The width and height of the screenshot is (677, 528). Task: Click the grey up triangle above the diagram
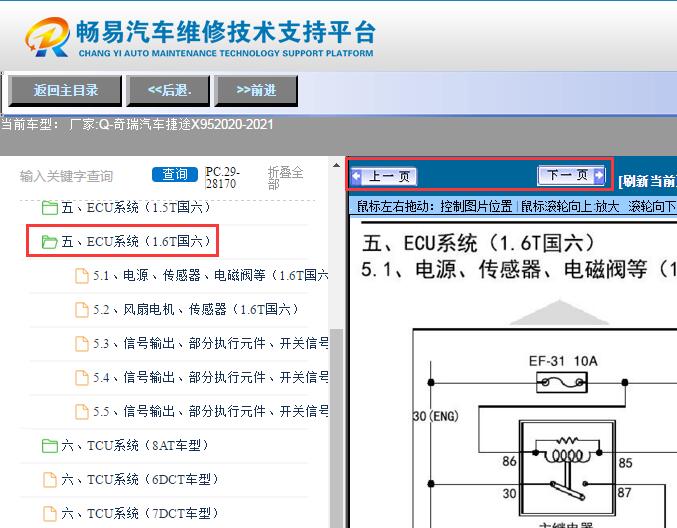click(559, 312)
